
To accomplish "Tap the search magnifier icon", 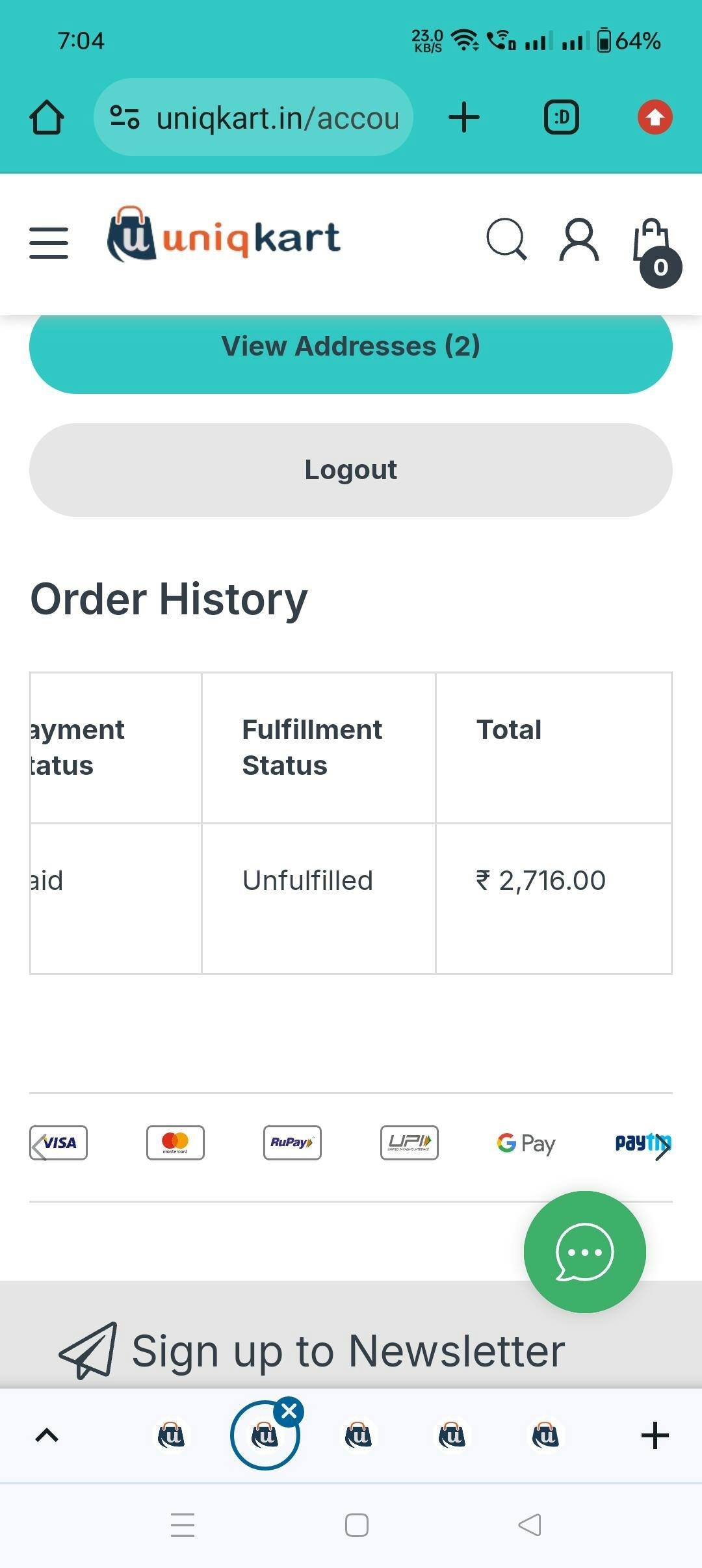I will tap(506, 240).
